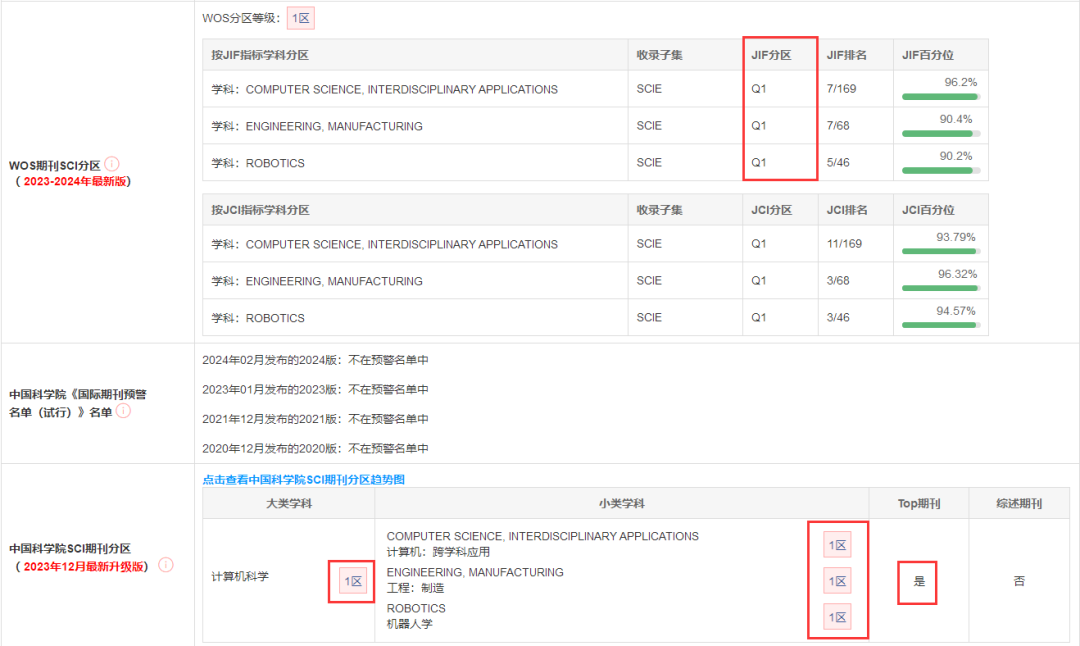Click the 是 value under Top期刊

coord(919,581)
